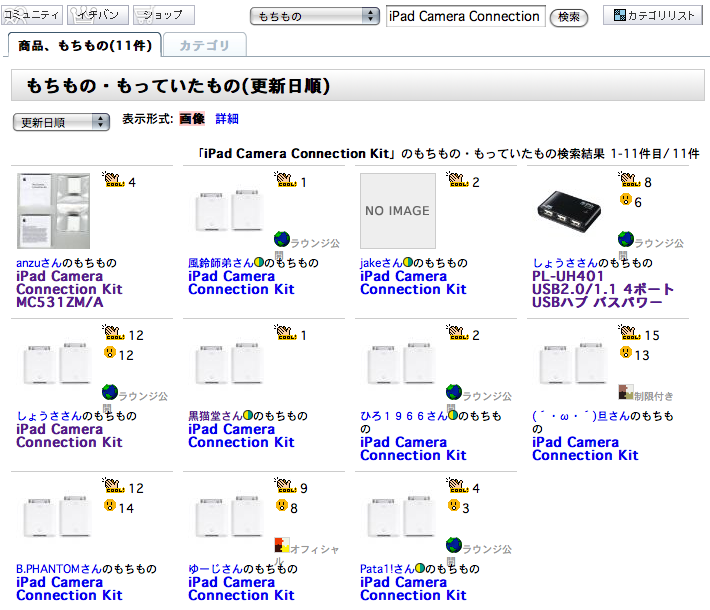Click the surprised face icon on PL-UH401 item

[625, 199]
